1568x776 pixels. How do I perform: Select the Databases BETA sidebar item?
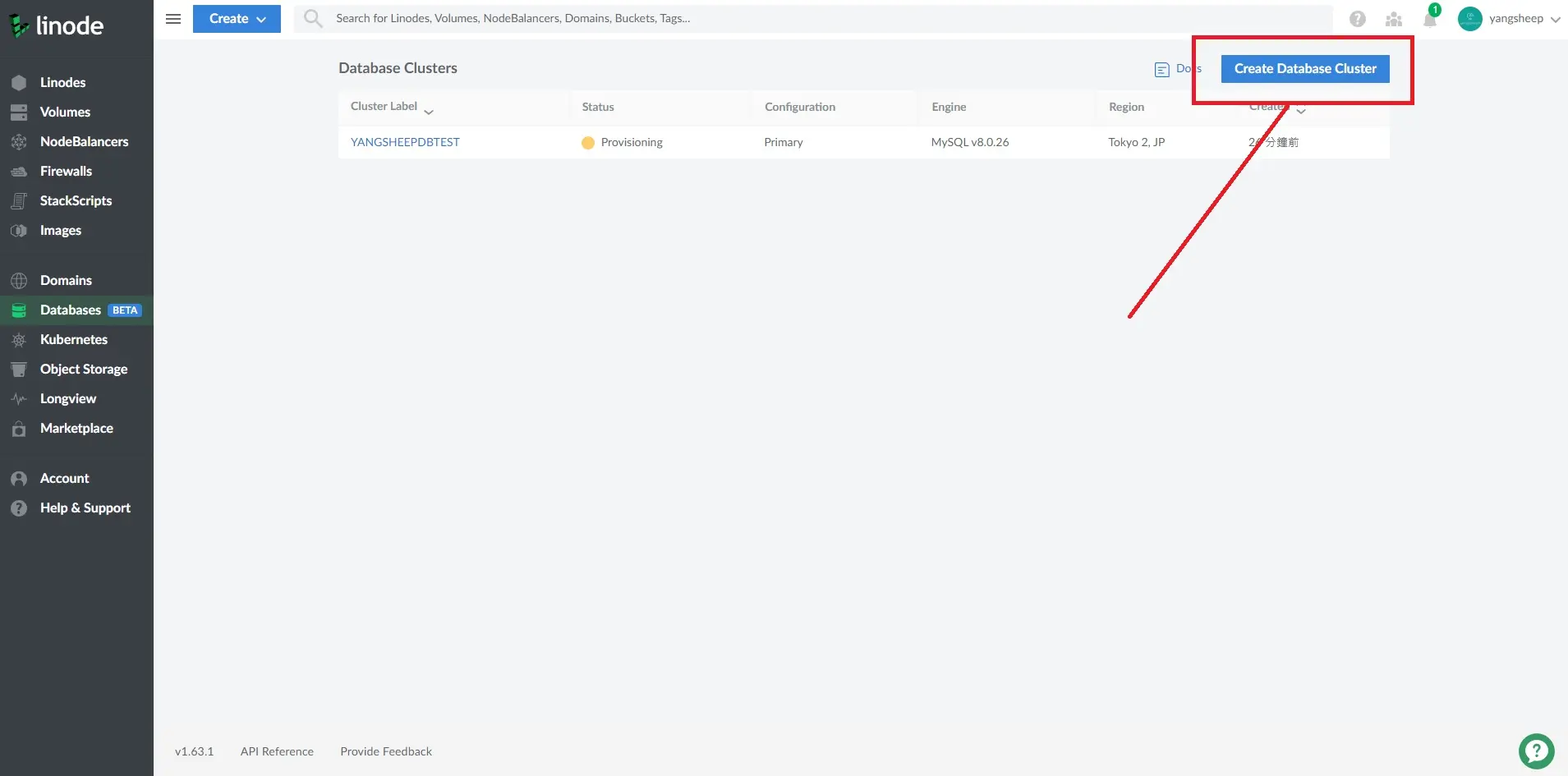[x=76, y=310]
